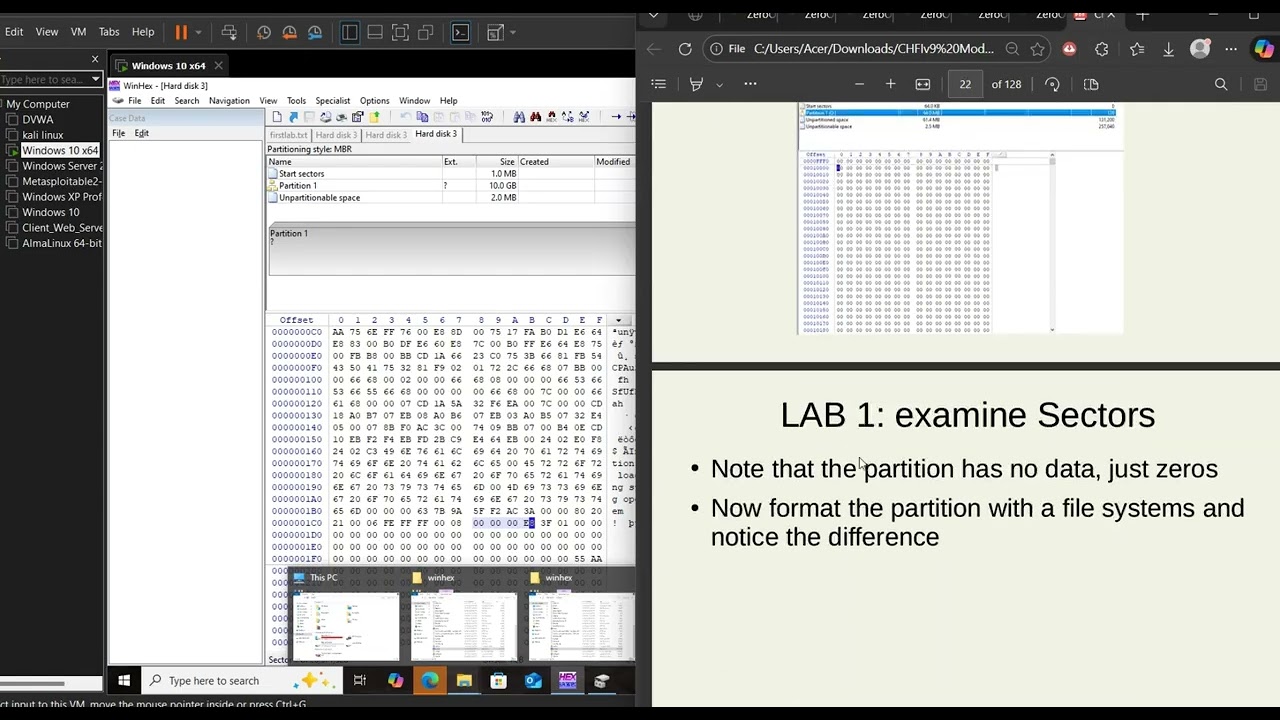1280x720 pixels.
Task: Open the Windows Start menu
Action: tap(124, 681)
